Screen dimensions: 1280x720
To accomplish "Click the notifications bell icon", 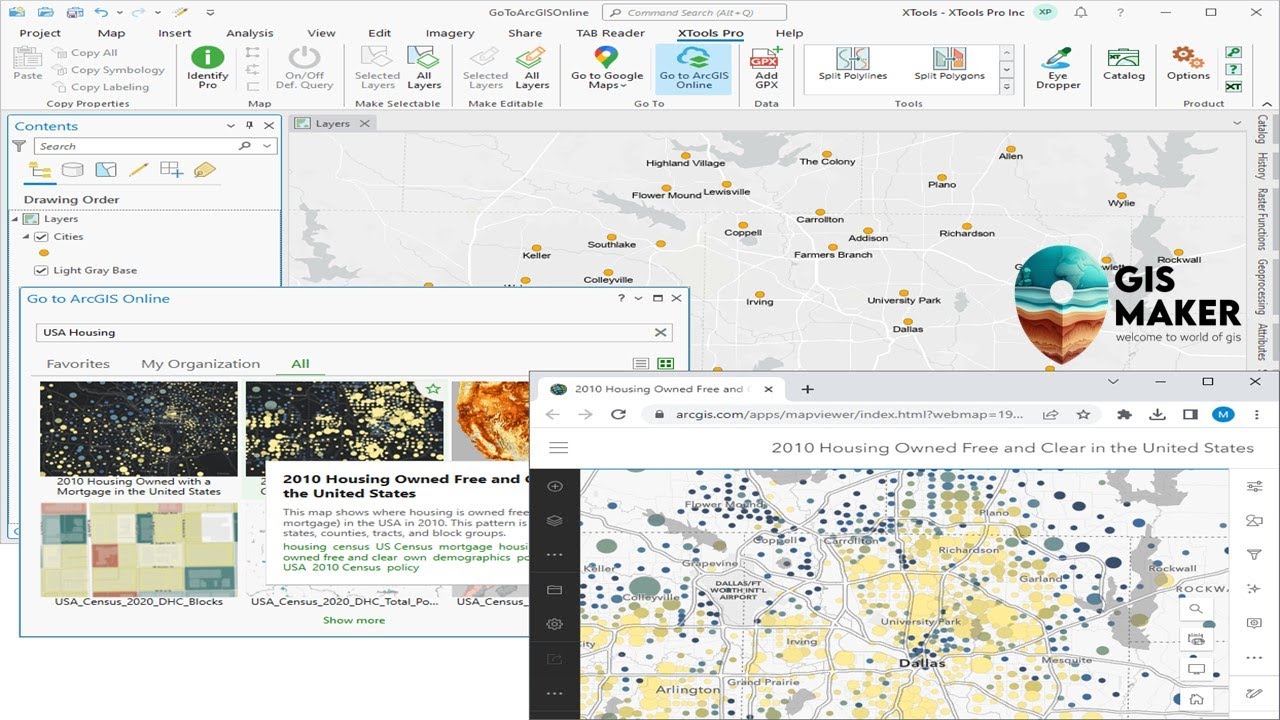I will (1081, 13).
